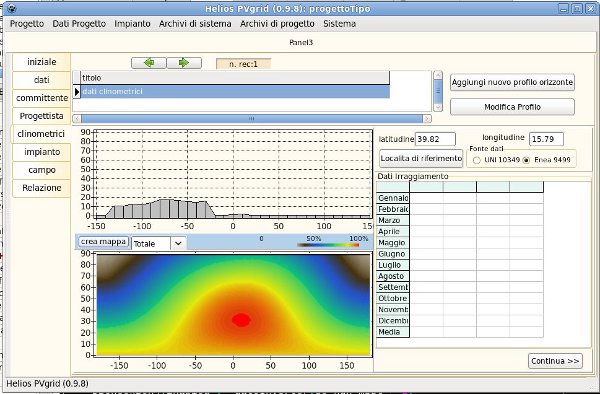
Task: Click the horizontal scrollbar right arrow
Action: coord(427,119)
